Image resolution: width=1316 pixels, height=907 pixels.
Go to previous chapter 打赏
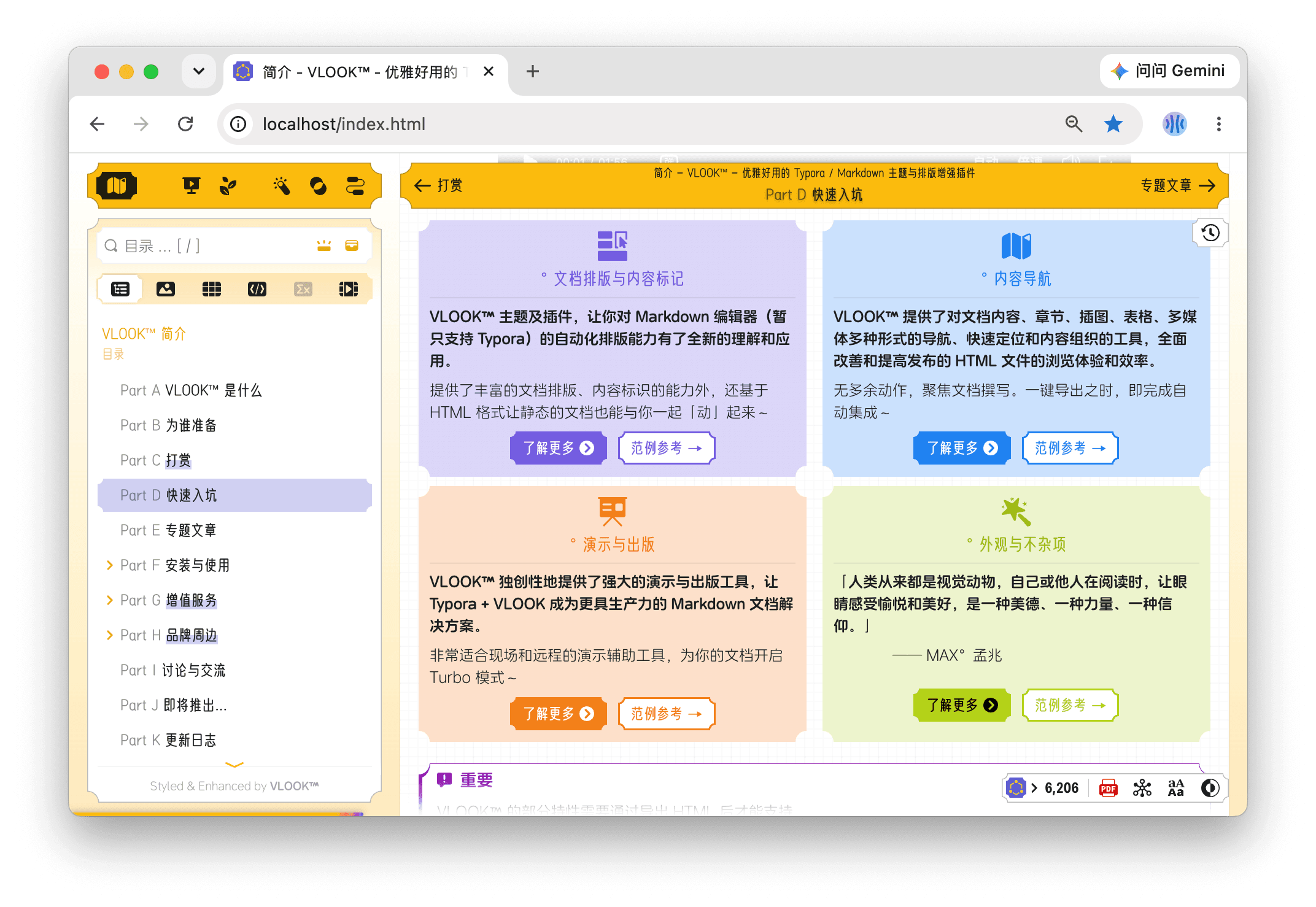[x=438, y=185]
